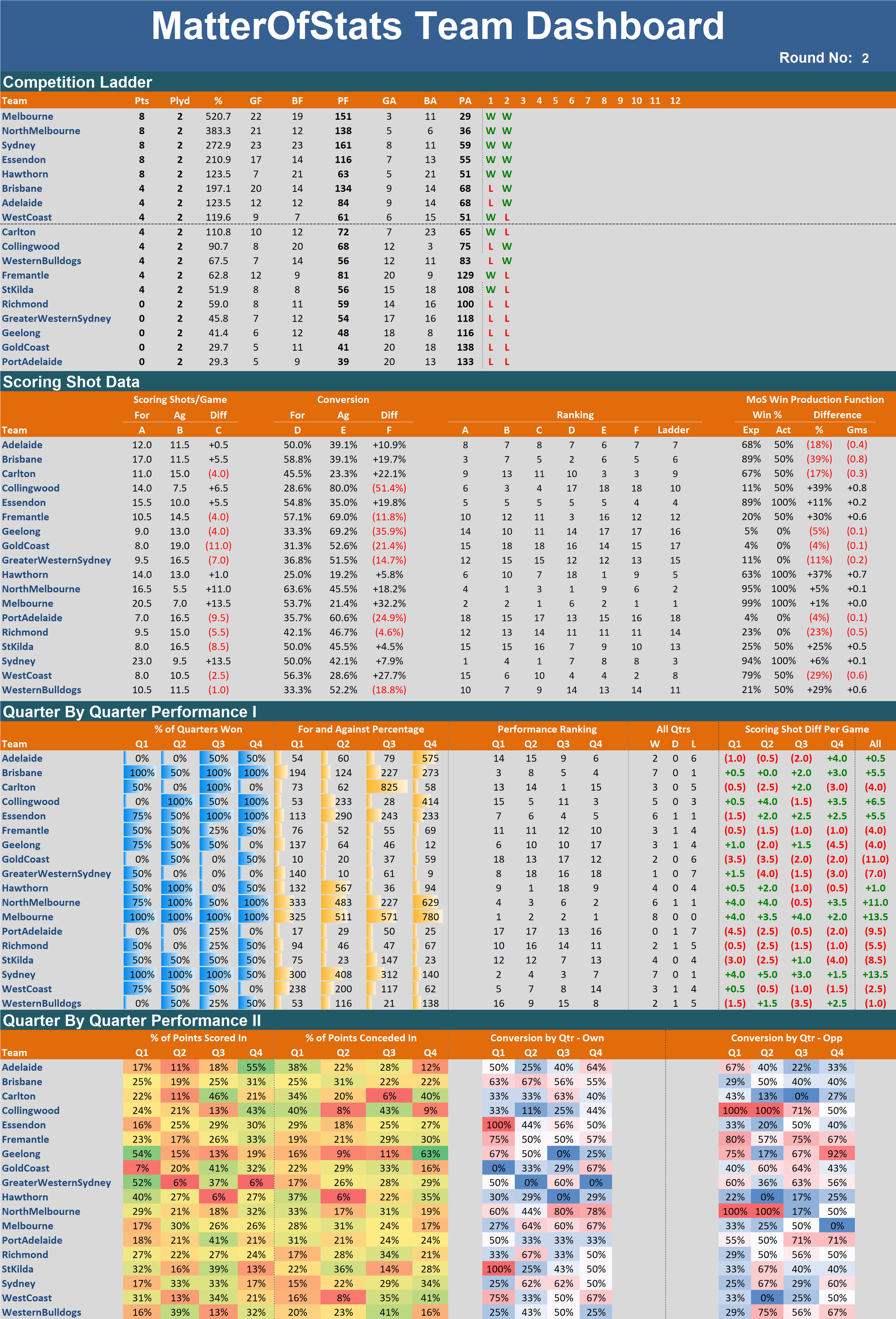Select the Scoring Shot Diff Per Game header
This screenshot has height=1319, width=896.
click(807, 729)
